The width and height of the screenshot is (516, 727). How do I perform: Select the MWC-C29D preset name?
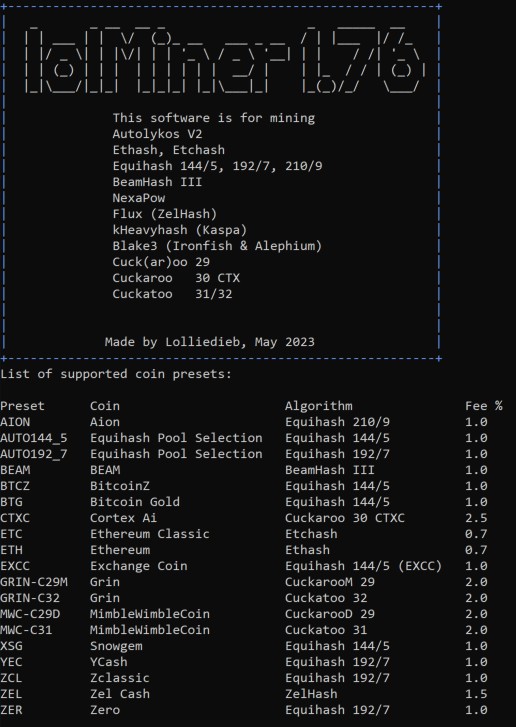click(30, 614)
